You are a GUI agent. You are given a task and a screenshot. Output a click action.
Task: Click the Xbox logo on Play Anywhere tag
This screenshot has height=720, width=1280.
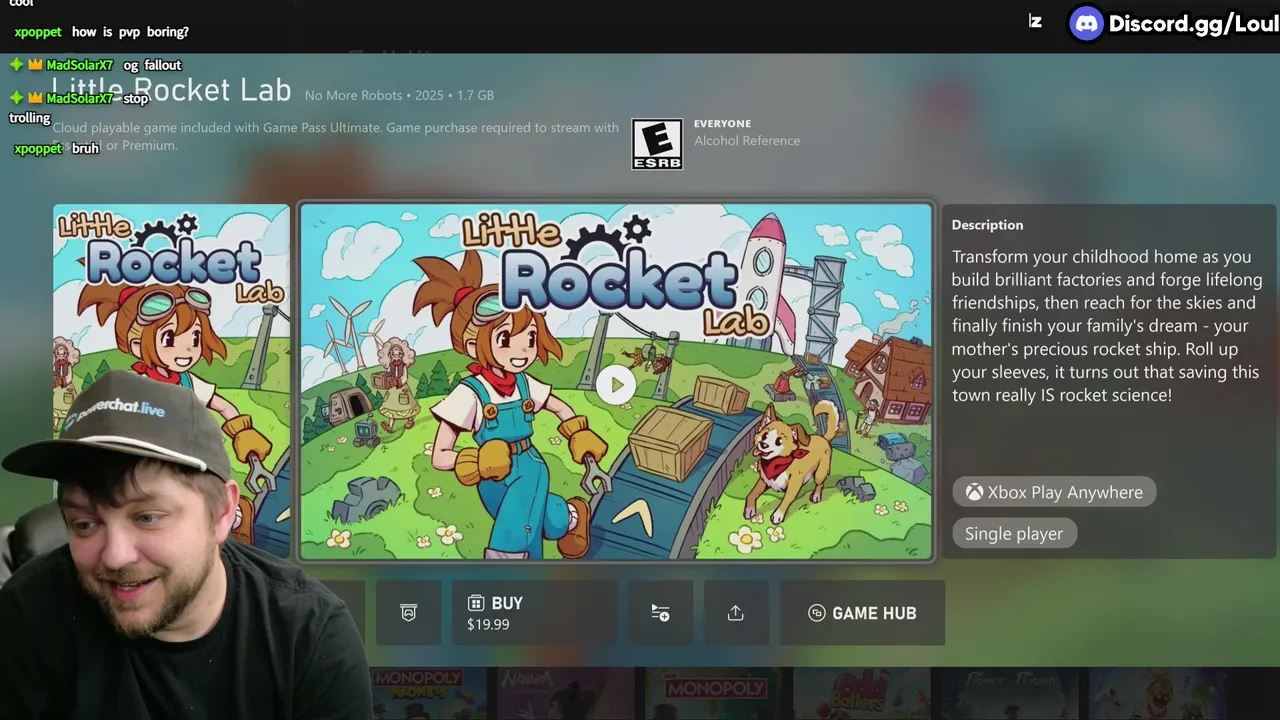point(974,492)
